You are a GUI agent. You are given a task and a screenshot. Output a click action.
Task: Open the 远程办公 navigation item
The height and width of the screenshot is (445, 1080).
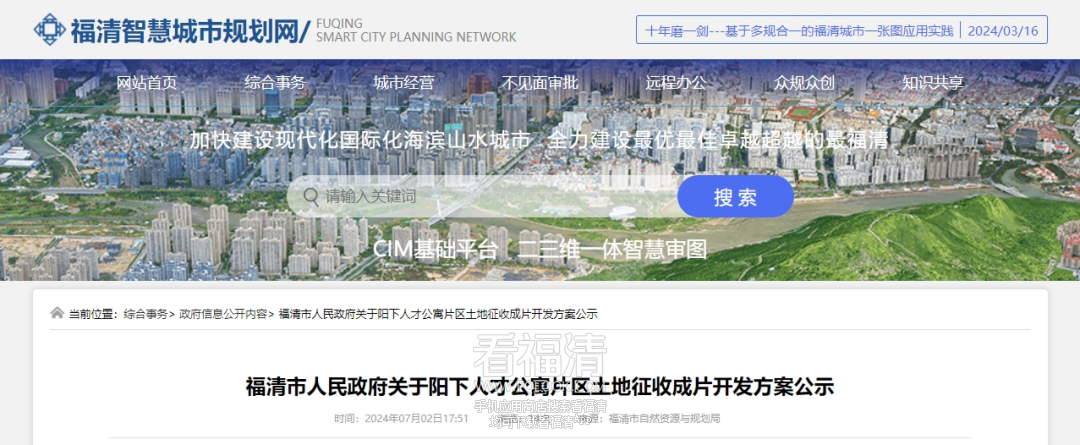[676, 83]
